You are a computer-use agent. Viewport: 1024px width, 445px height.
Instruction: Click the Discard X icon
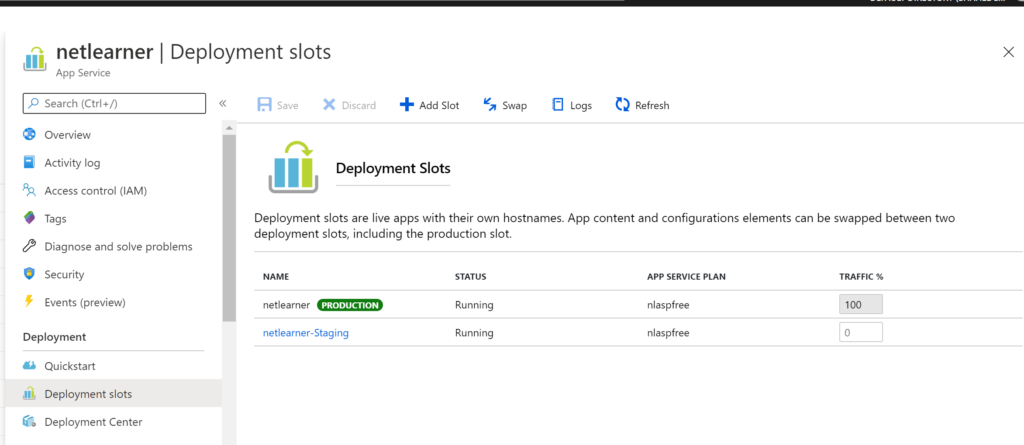click(329, 105)
